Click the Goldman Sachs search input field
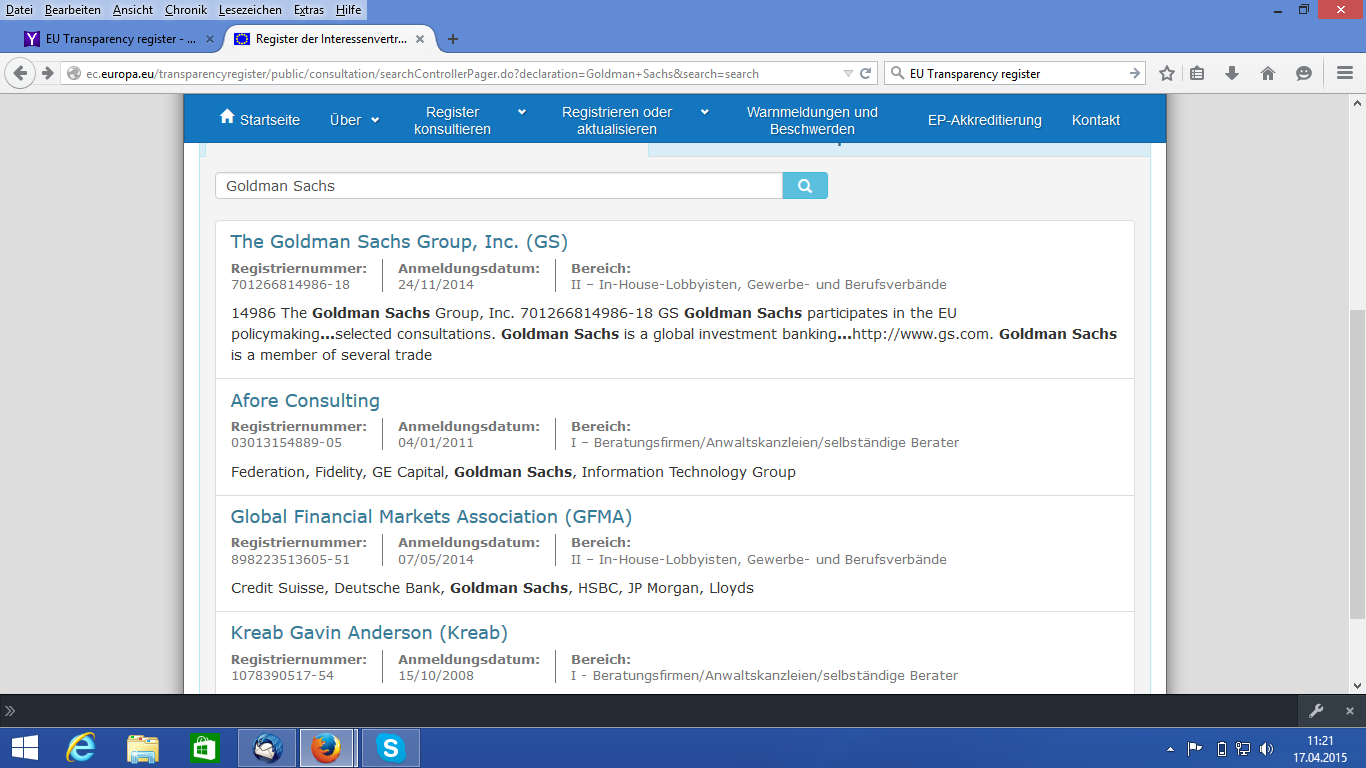Image resolution: width=1366 pixels, height=768 pixels. tap(499, 186)
